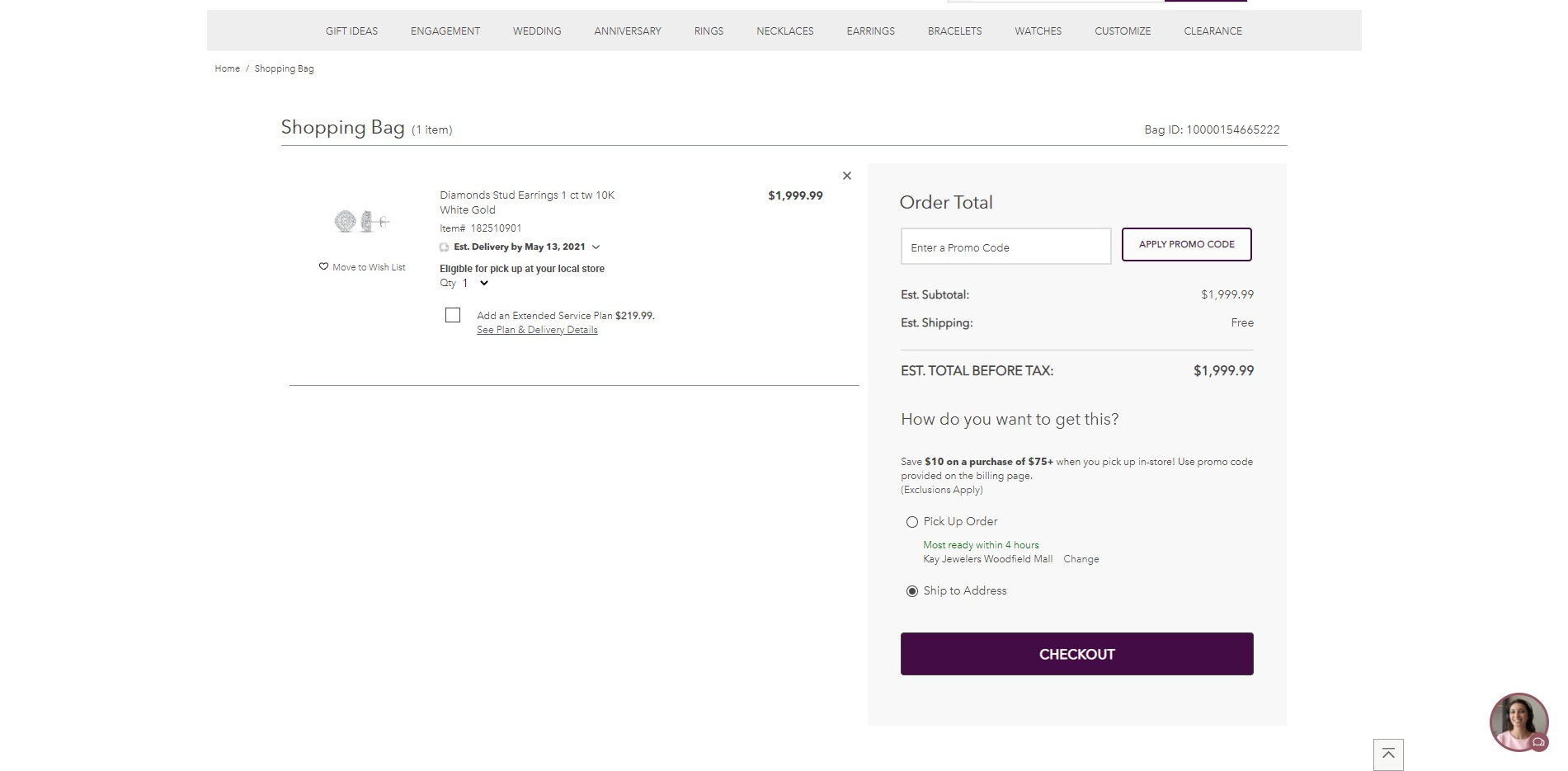The image size is (1568, 771).
Task: Open the RINGS menu
Action: 708,31
